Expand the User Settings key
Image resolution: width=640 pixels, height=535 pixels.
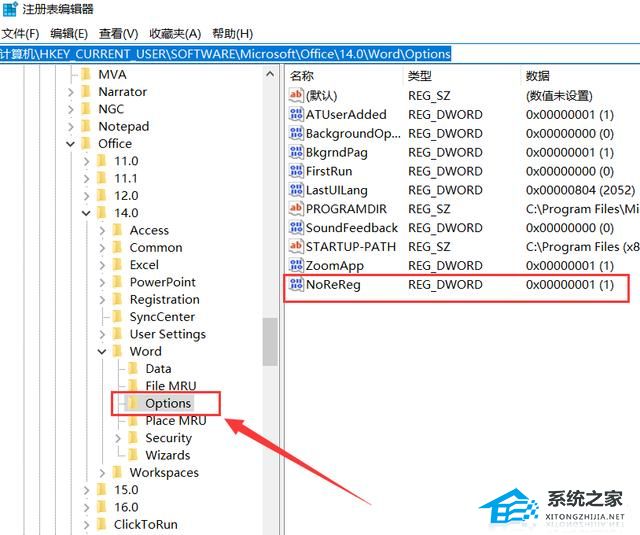pyautogui.click(x=102, y=334)
